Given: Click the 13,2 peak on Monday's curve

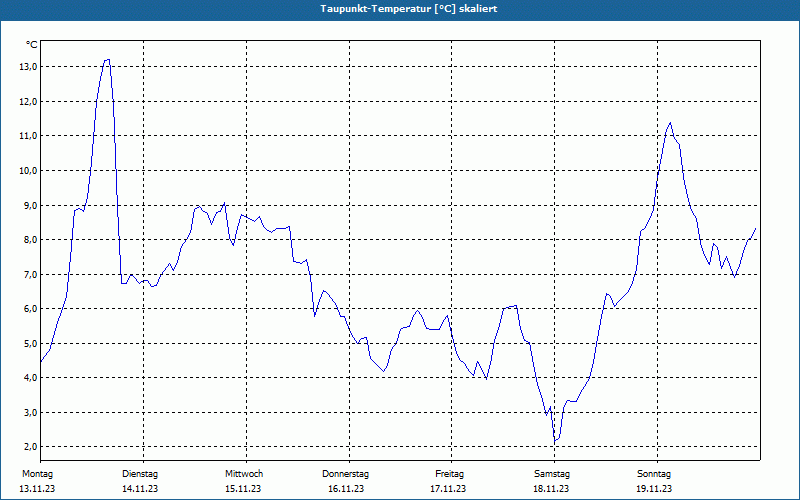Looking at the screenshot, I should 107,60.
